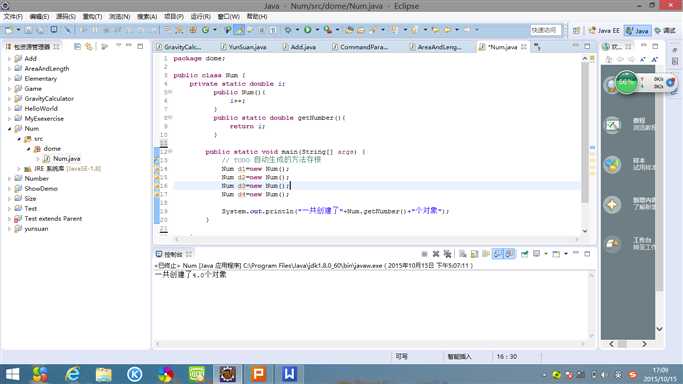Select the Test extends Parent project
The image size is (683, 384).
53,219
